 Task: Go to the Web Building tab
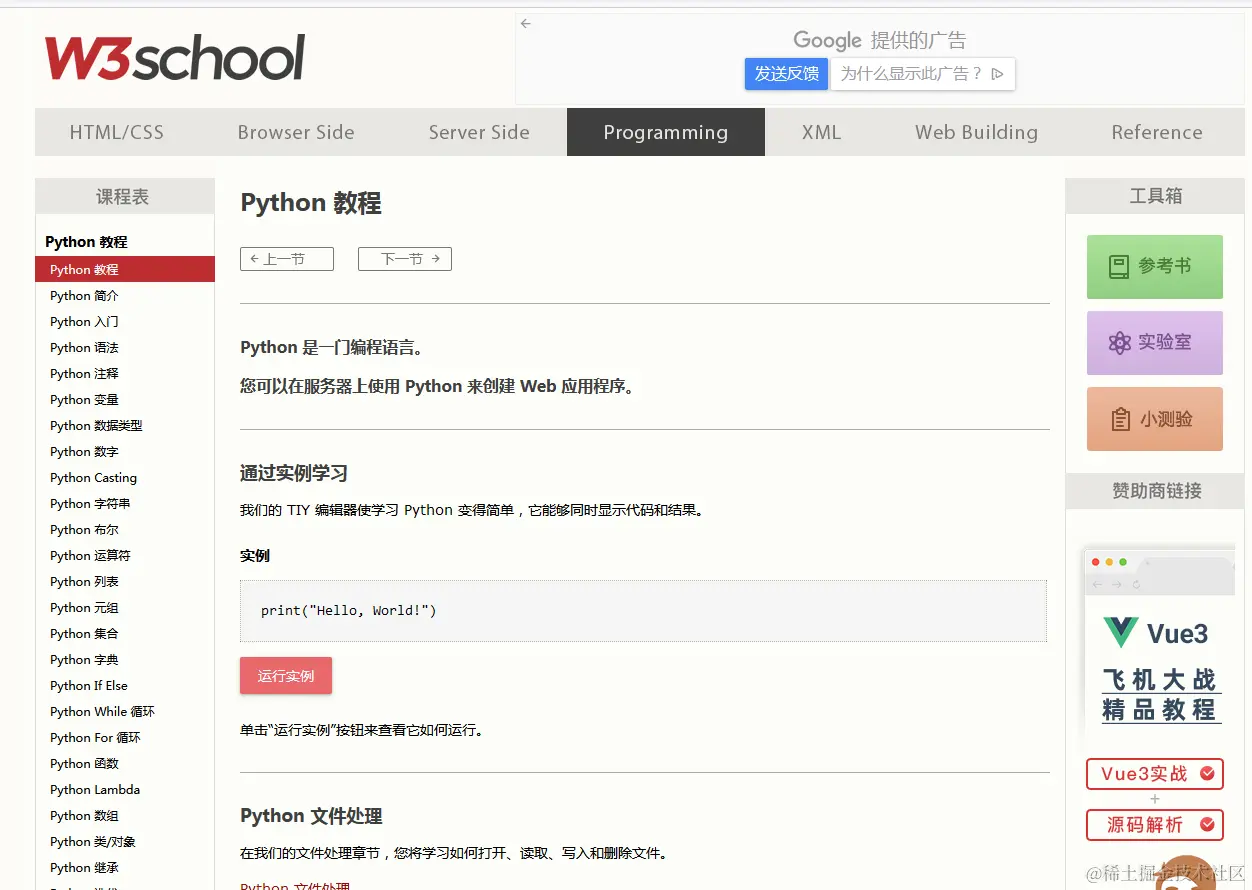976,132
